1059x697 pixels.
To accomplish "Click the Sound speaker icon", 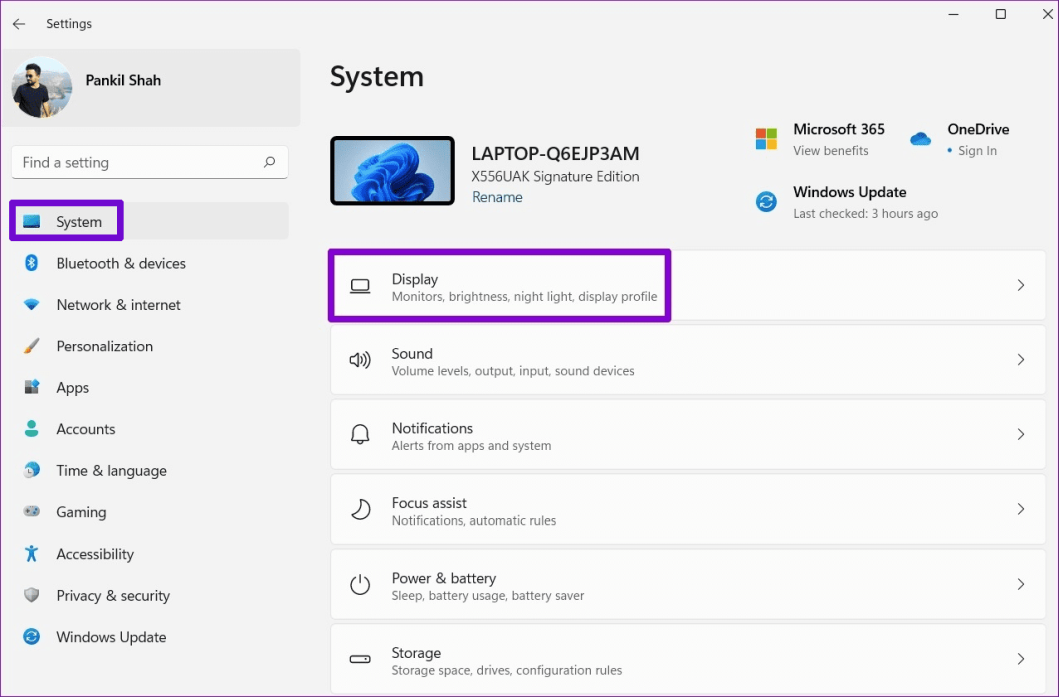I will click(360, 360).
